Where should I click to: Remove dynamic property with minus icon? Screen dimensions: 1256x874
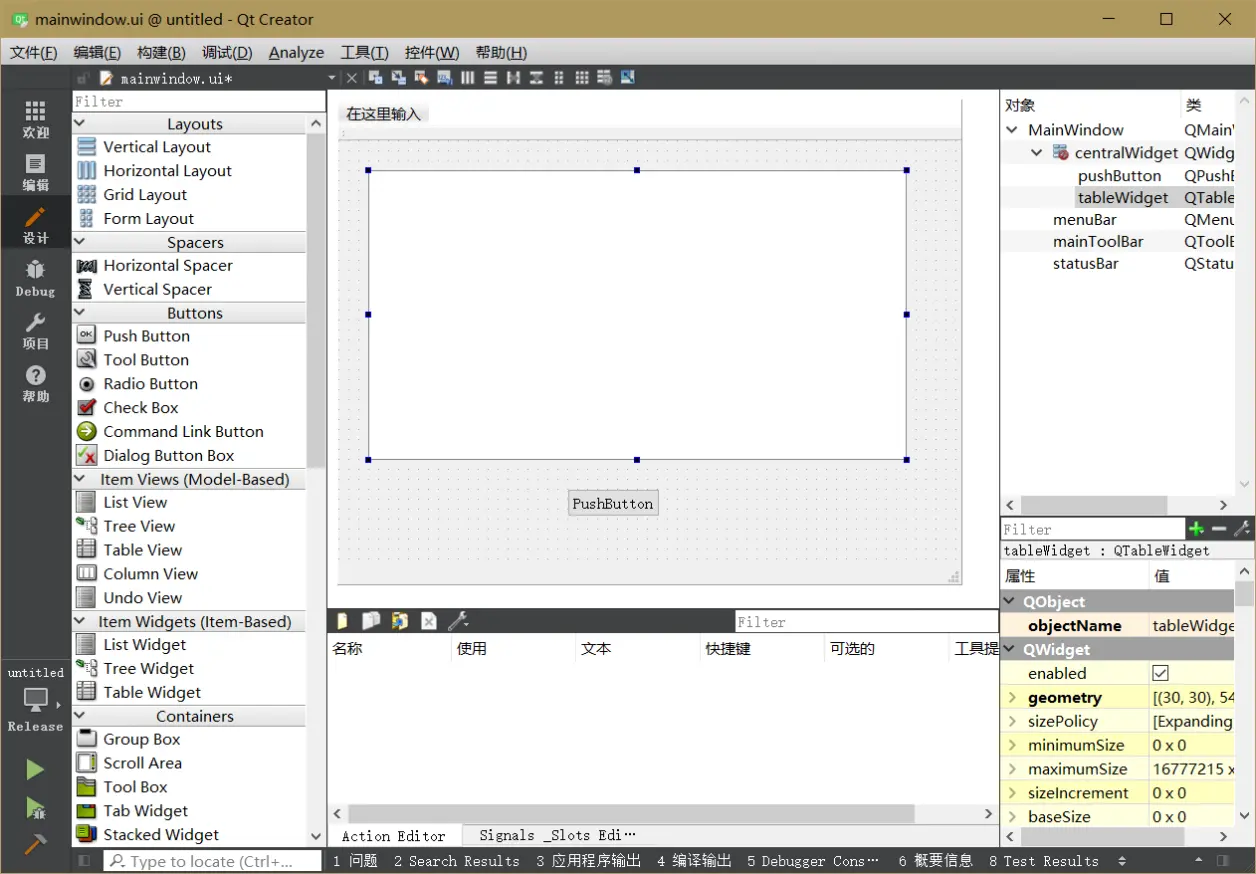[x=1219, y=529]
